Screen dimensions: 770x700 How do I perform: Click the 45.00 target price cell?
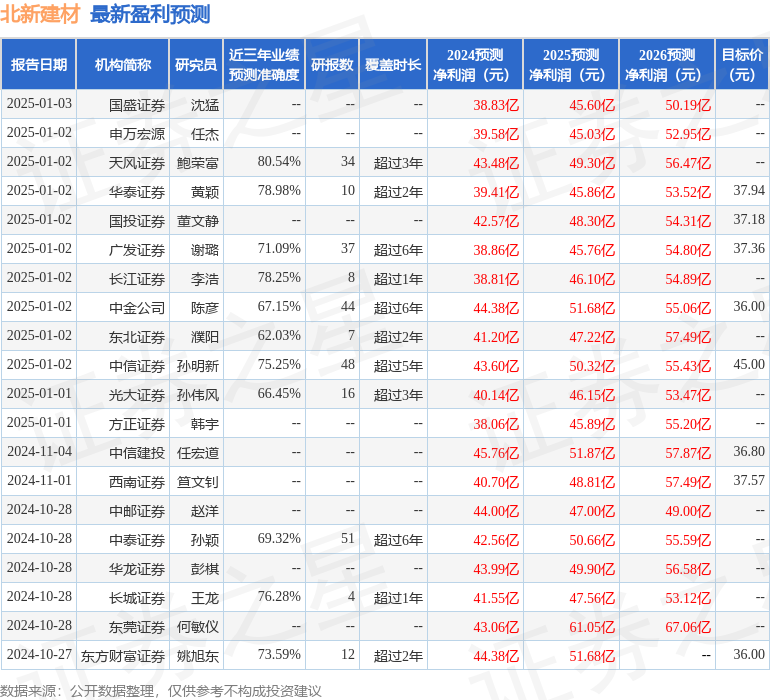pyautogui.click(x=748, y=365)
